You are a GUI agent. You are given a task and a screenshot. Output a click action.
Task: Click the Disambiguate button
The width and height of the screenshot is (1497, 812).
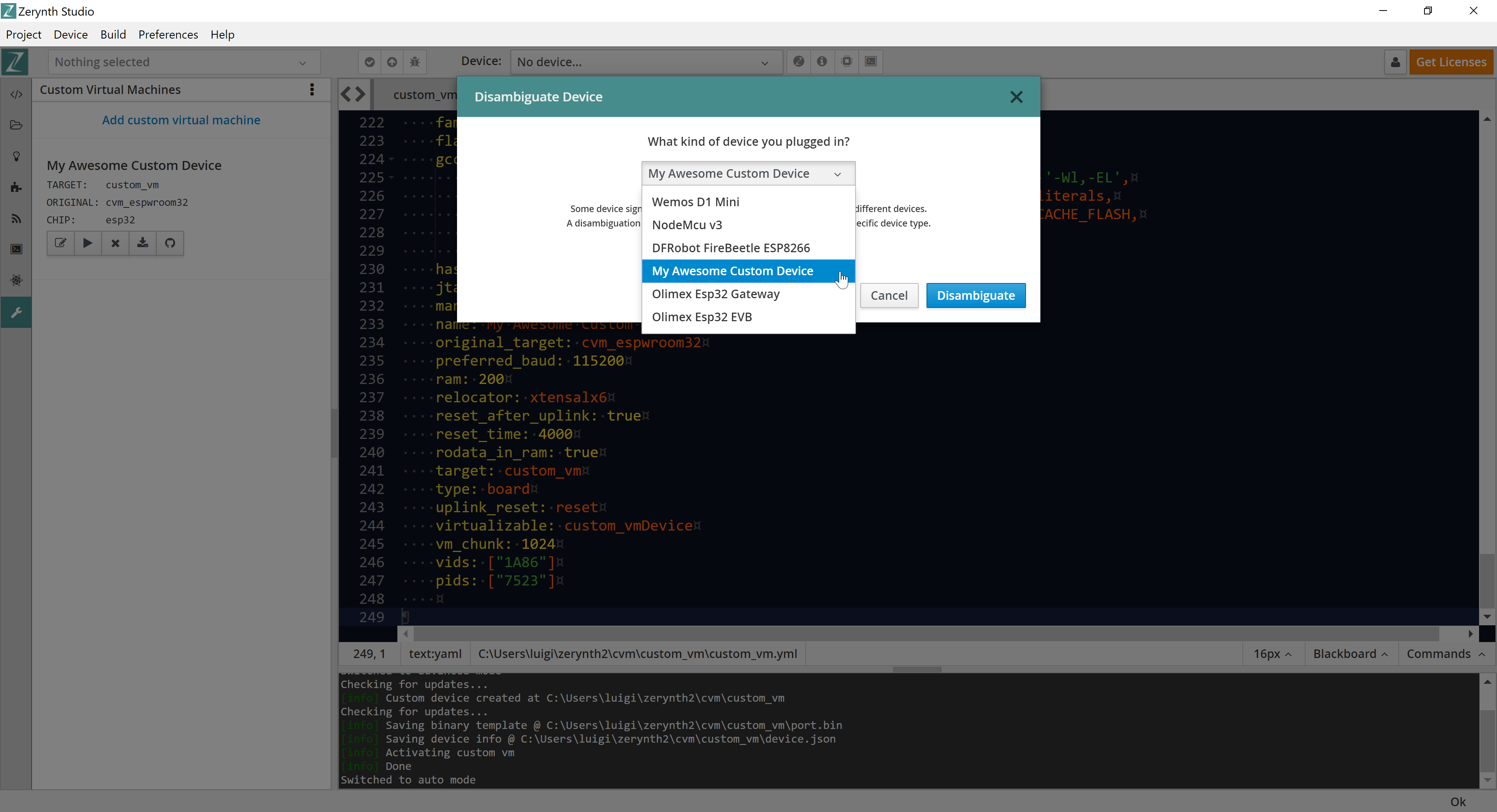[x=976, y=295]
